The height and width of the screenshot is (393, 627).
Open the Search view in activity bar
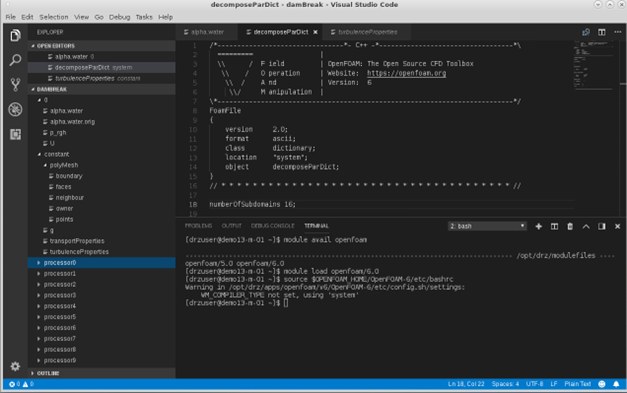15,60
